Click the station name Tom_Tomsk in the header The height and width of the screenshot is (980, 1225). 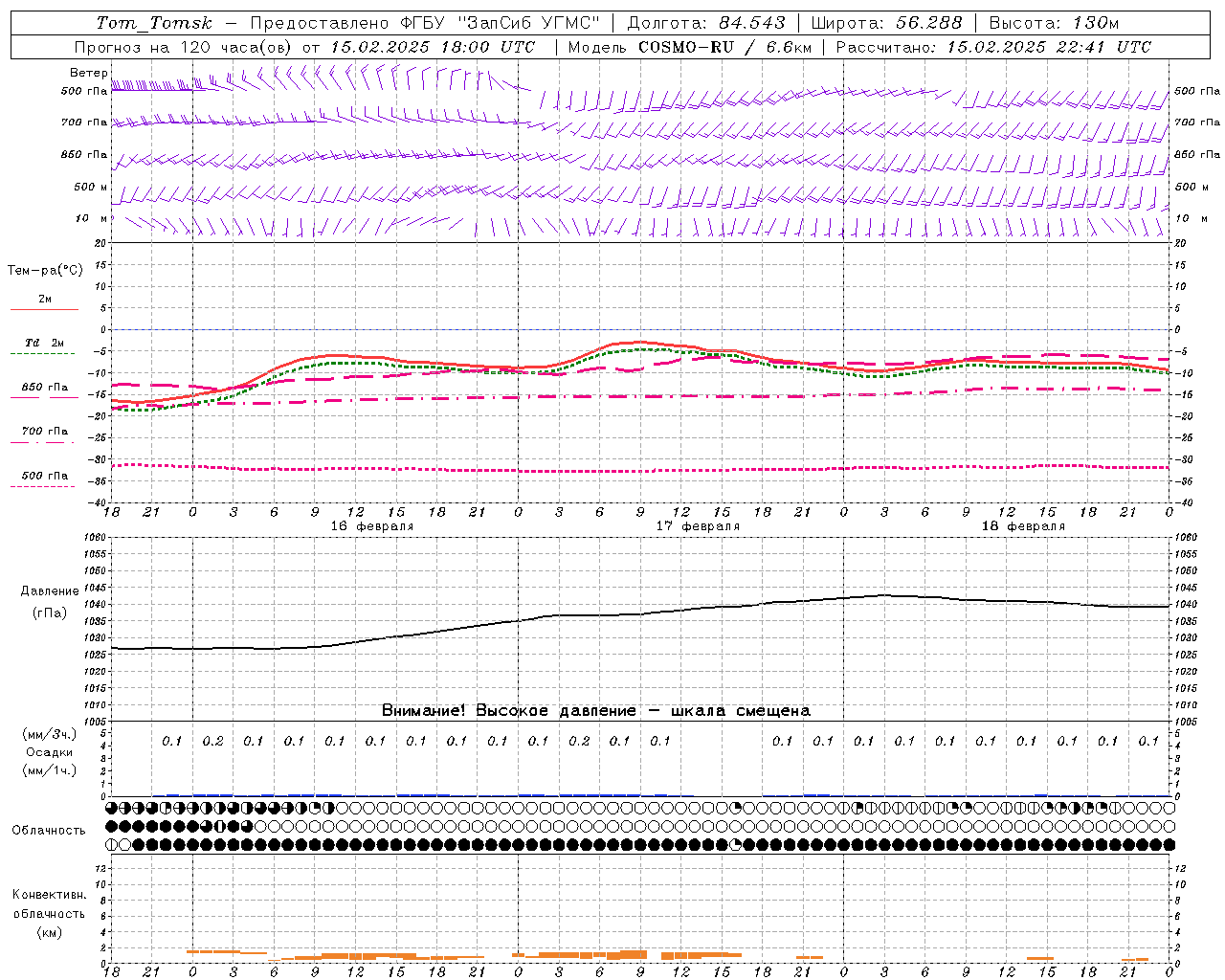pyautogui.click(x=155, y=23)
